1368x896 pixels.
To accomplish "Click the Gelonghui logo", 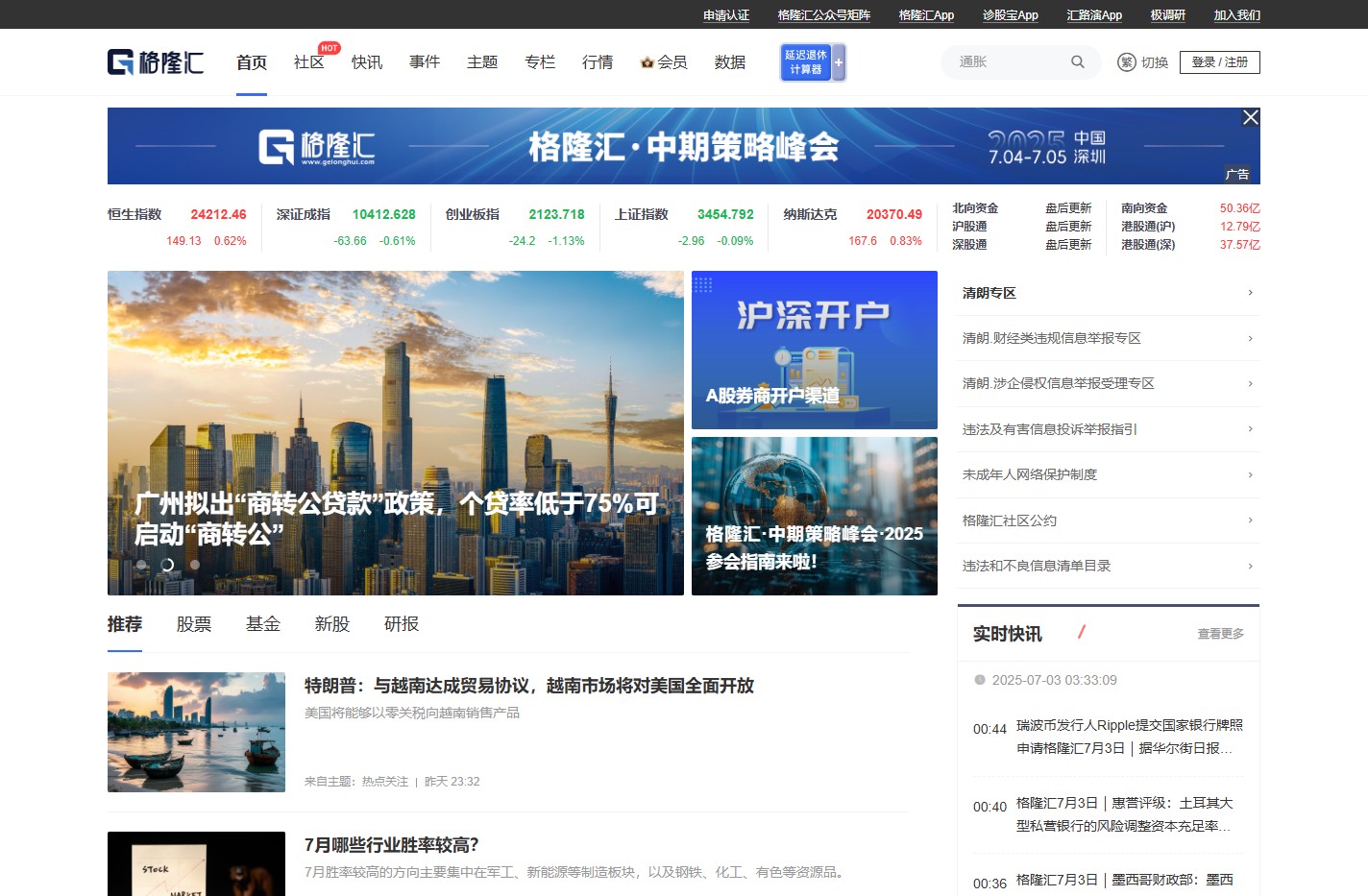I will point(156,62).
